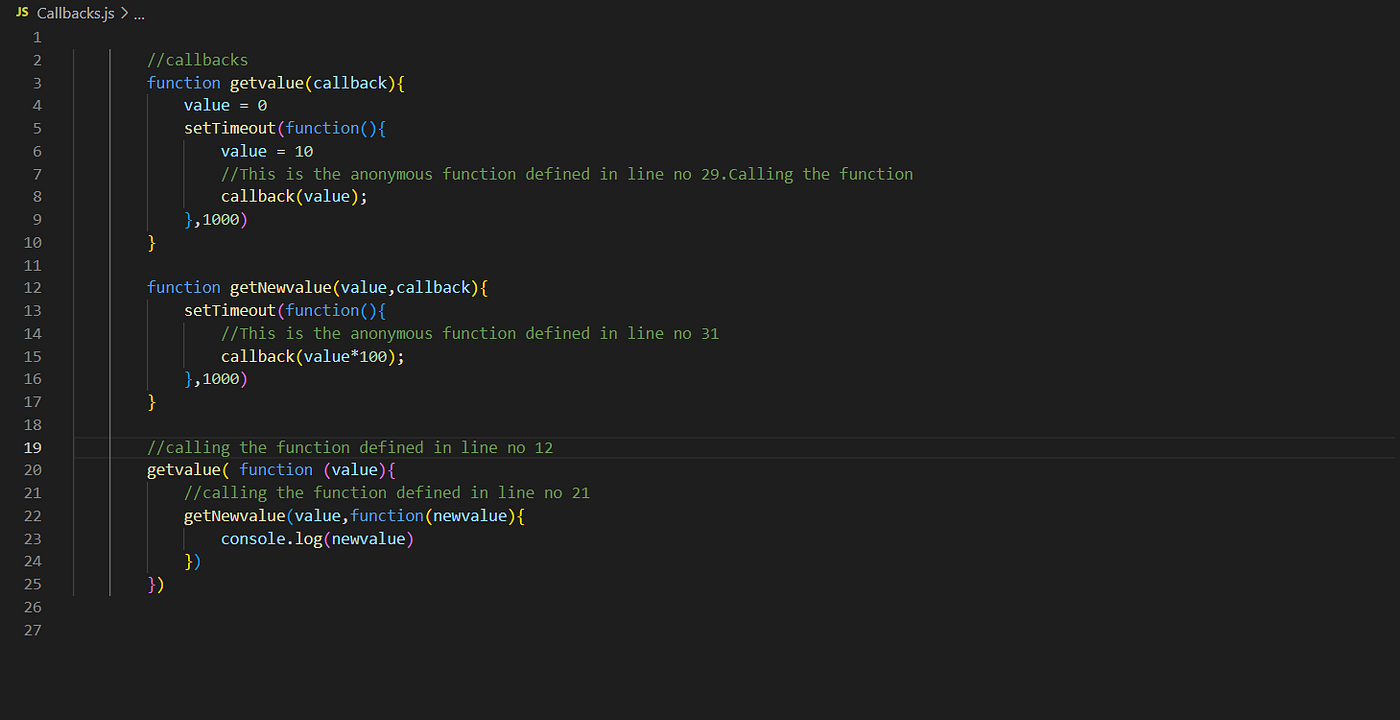Open the breadcrumb ellipsis to show symbols
Viewport: 1400px width, 720px height.
point(139,13)
